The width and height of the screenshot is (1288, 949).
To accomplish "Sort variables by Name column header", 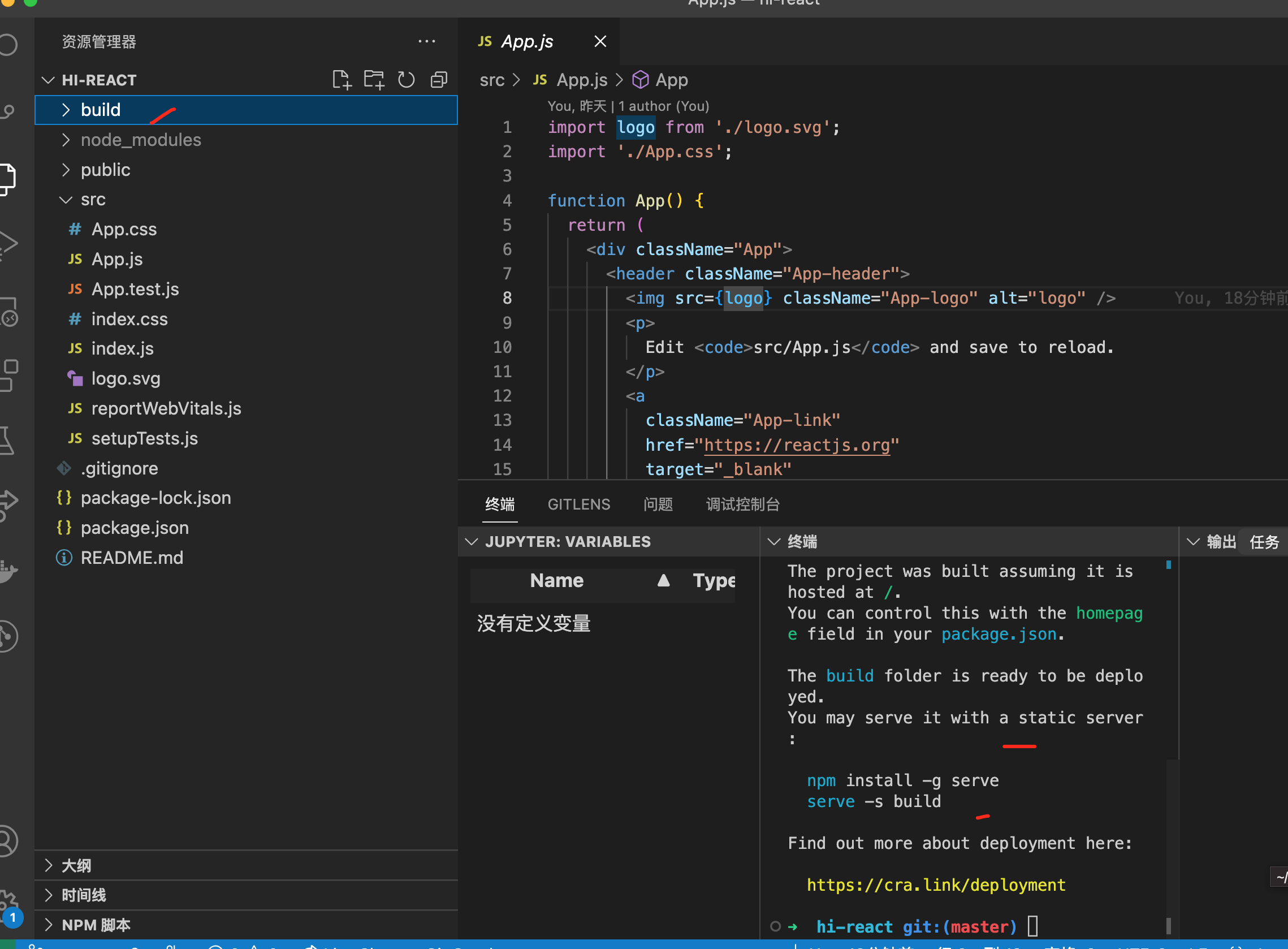I will point(556,581).
